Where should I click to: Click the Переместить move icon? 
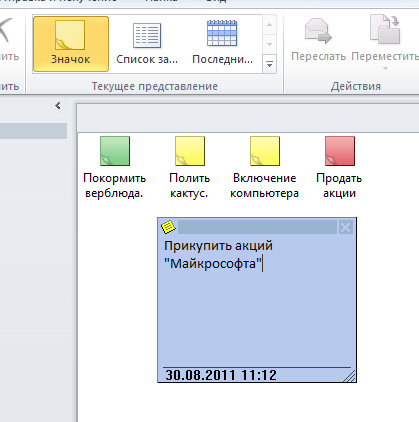pos(385,29)
